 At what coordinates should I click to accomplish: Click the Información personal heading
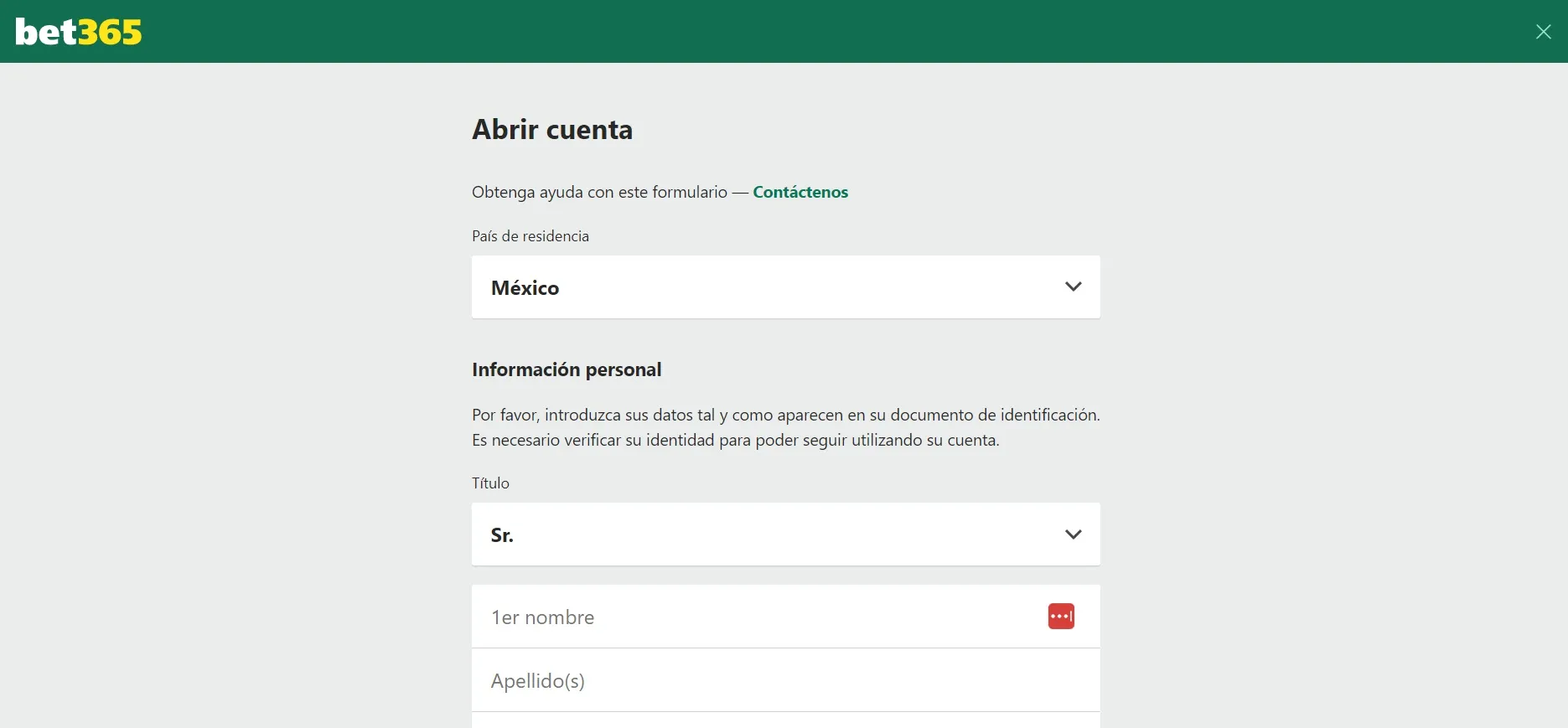pyautogui.click(x=567, y=369)
